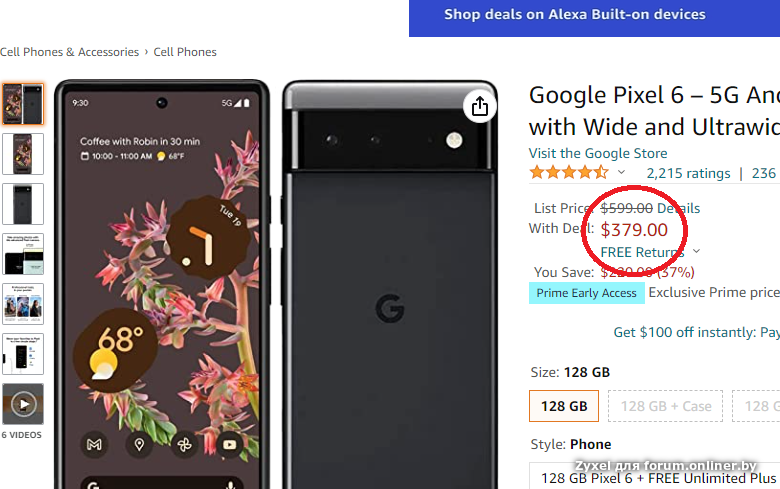Visit the Google Store link
Image resolution: width=780 pixels, height=489 pixels.
[598, 153]
